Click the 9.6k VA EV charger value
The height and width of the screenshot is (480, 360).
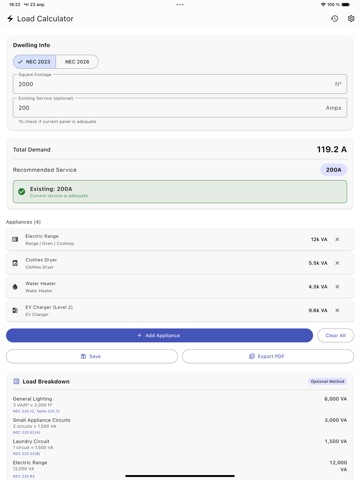[x=318, y=310]
